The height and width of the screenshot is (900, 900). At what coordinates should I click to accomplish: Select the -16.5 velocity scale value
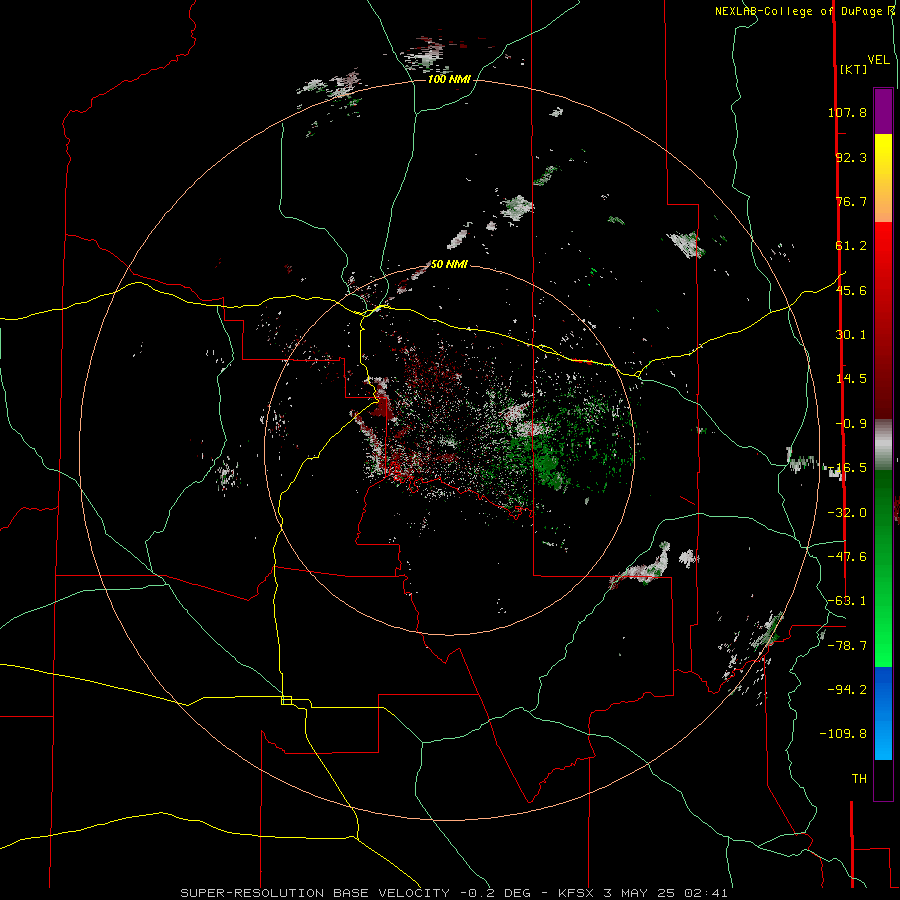pyautogui.click(x=847, y=468)
